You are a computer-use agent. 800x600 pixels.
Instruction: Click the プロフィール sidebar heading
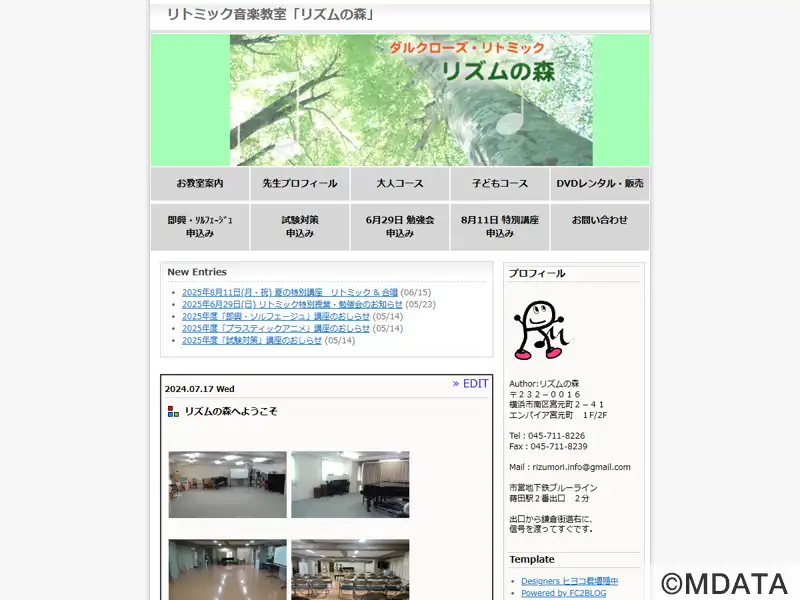(537, 273)
